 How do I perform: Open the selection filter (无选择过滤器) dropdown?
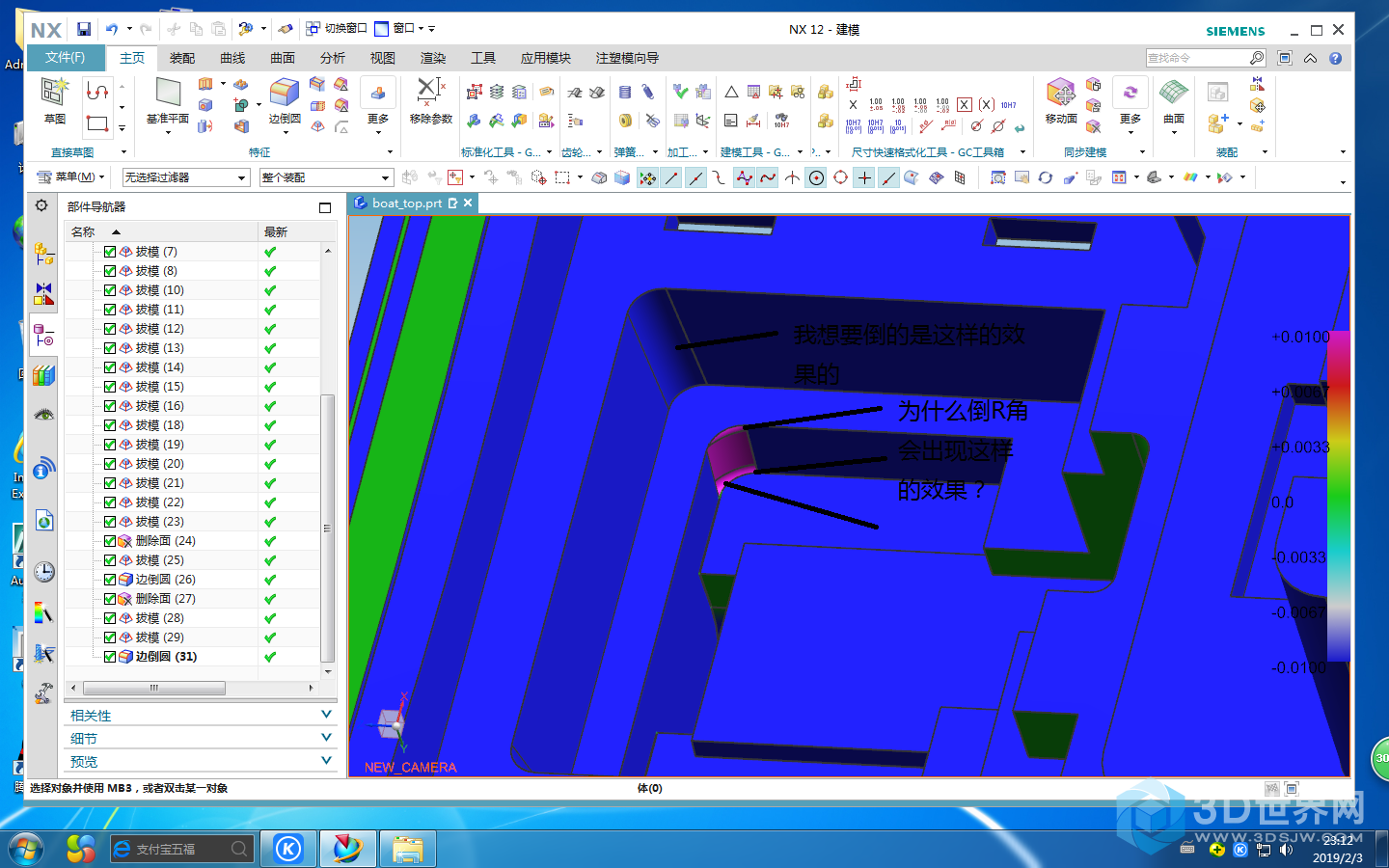tap(186, 177)
